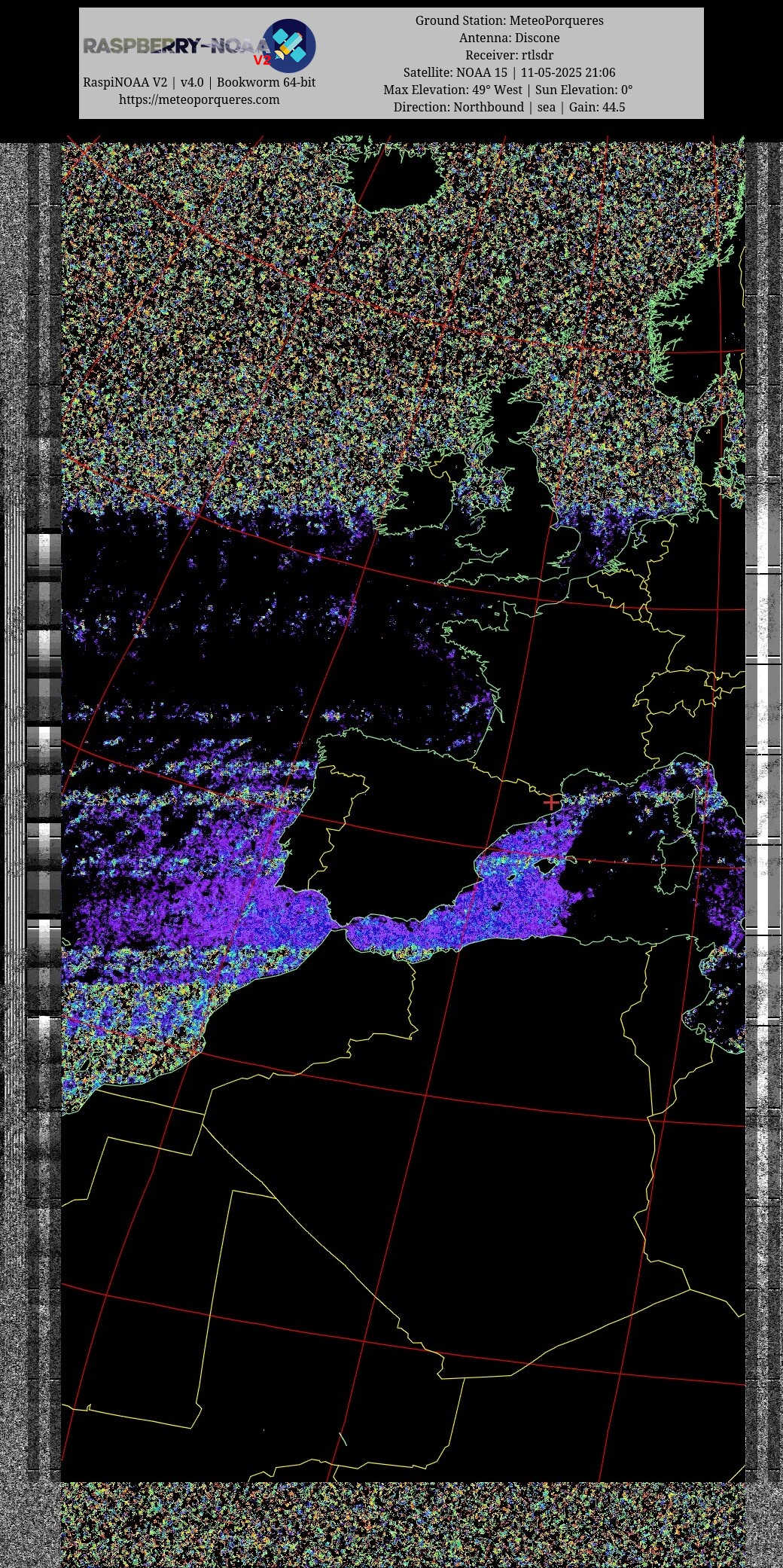
Task: Select the 'Direction: Northbound | sea | Gain: 44.5' line
Action: click(509, 107)
